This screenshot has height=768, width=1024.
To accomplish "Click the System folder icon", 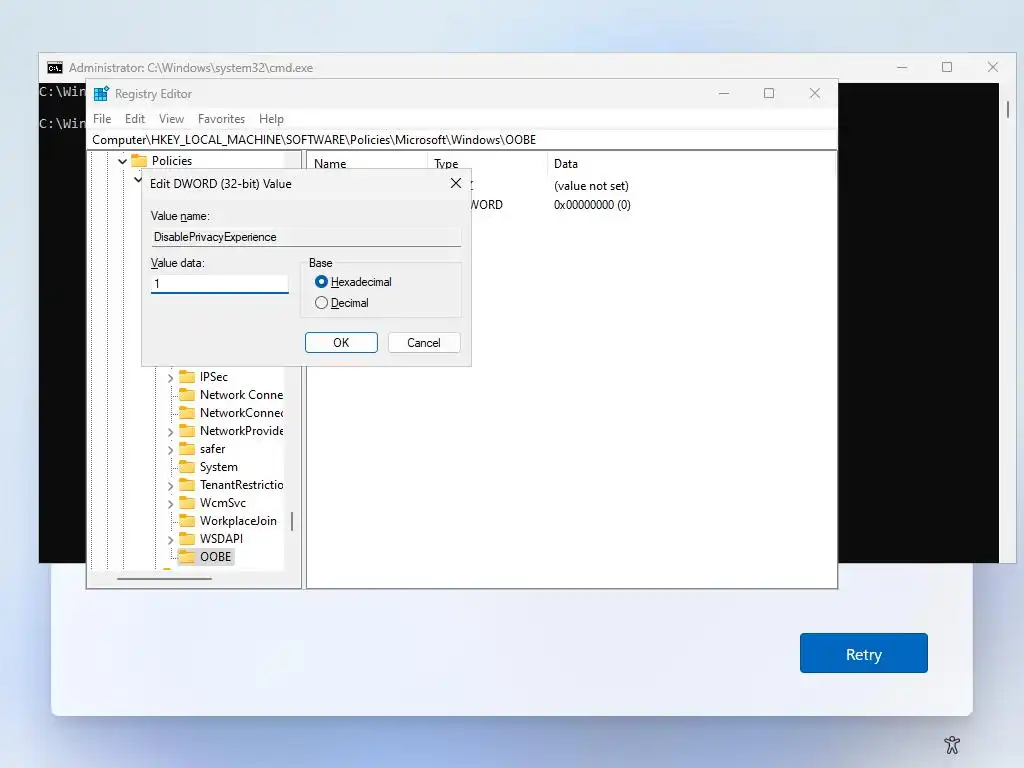I will click(187, 467).
